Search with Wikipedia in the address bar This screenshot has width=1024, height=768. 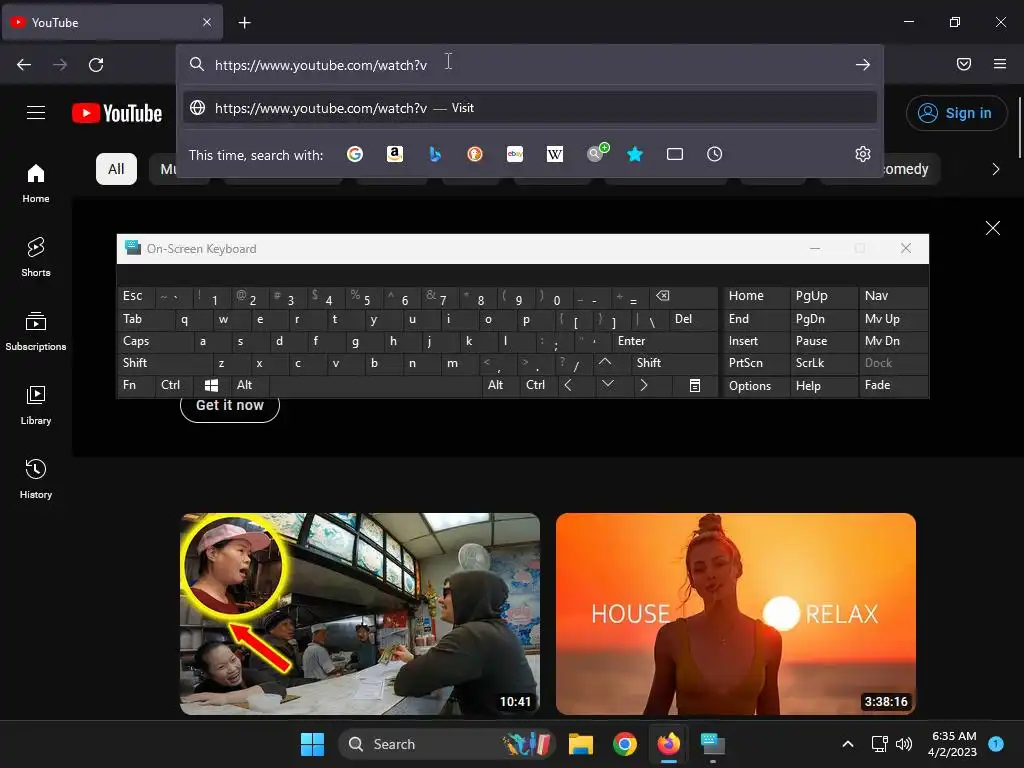click(x=554, y=154)
